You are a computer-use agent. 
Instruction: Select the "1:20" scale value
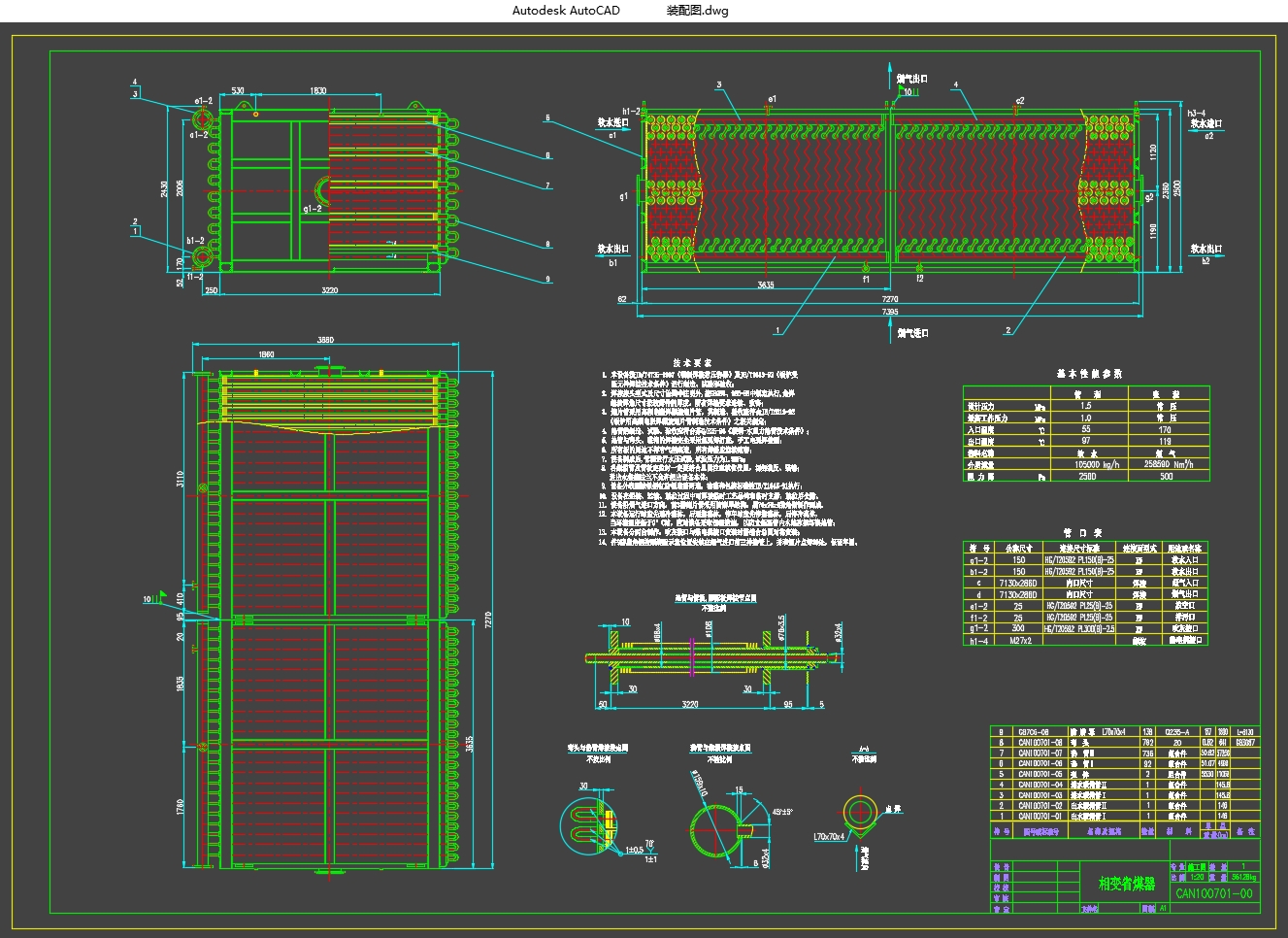[1197, 875]
